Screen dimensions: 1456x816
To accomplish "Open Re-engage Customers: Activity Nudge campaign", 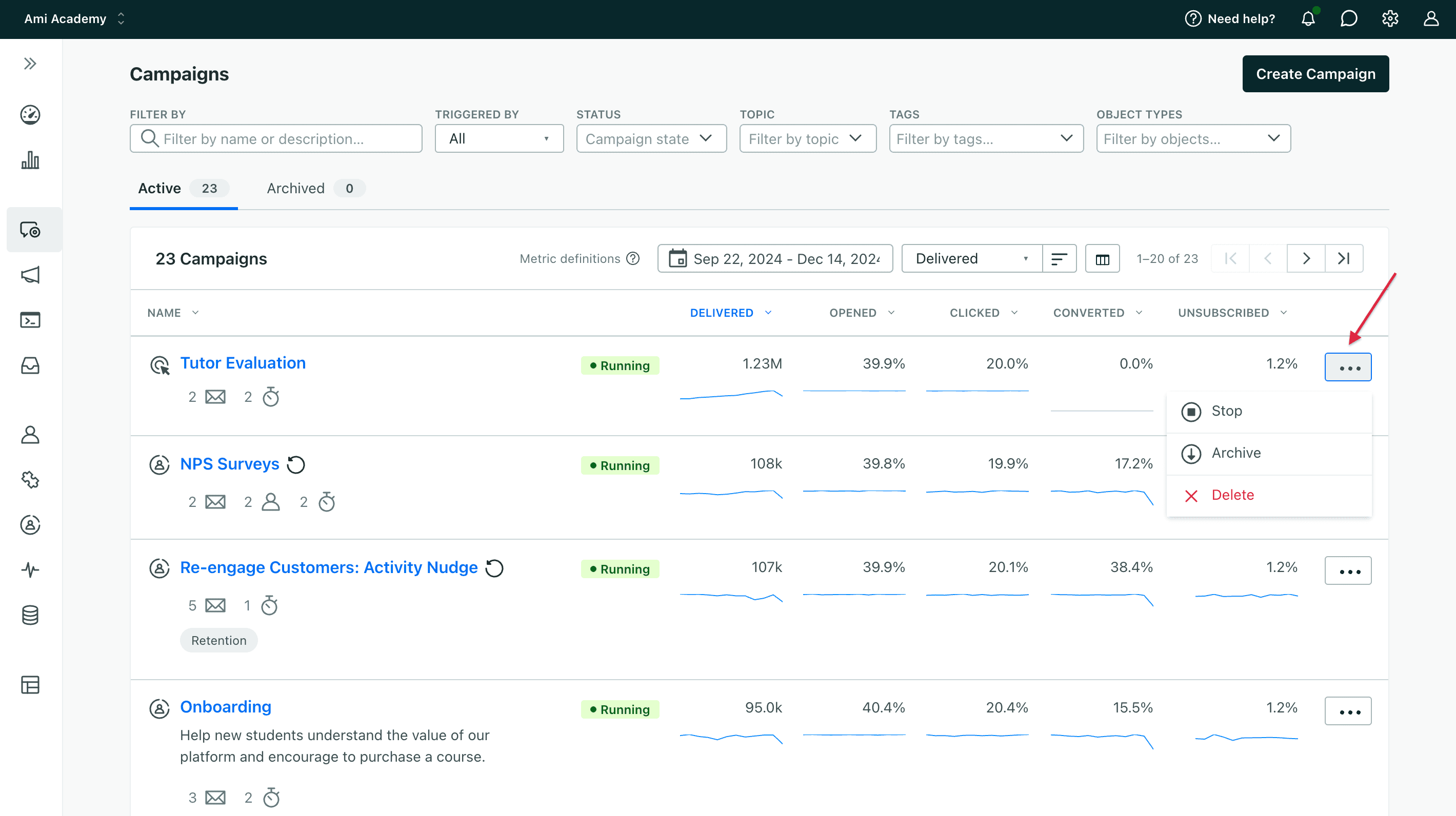I will tap(329, 567).
